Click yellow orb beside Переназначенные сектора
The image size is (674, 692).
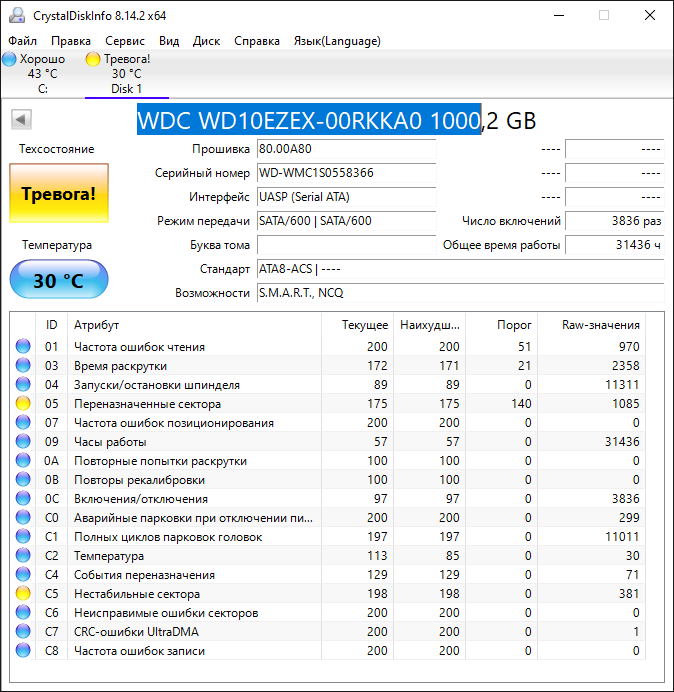click(23, 404)
